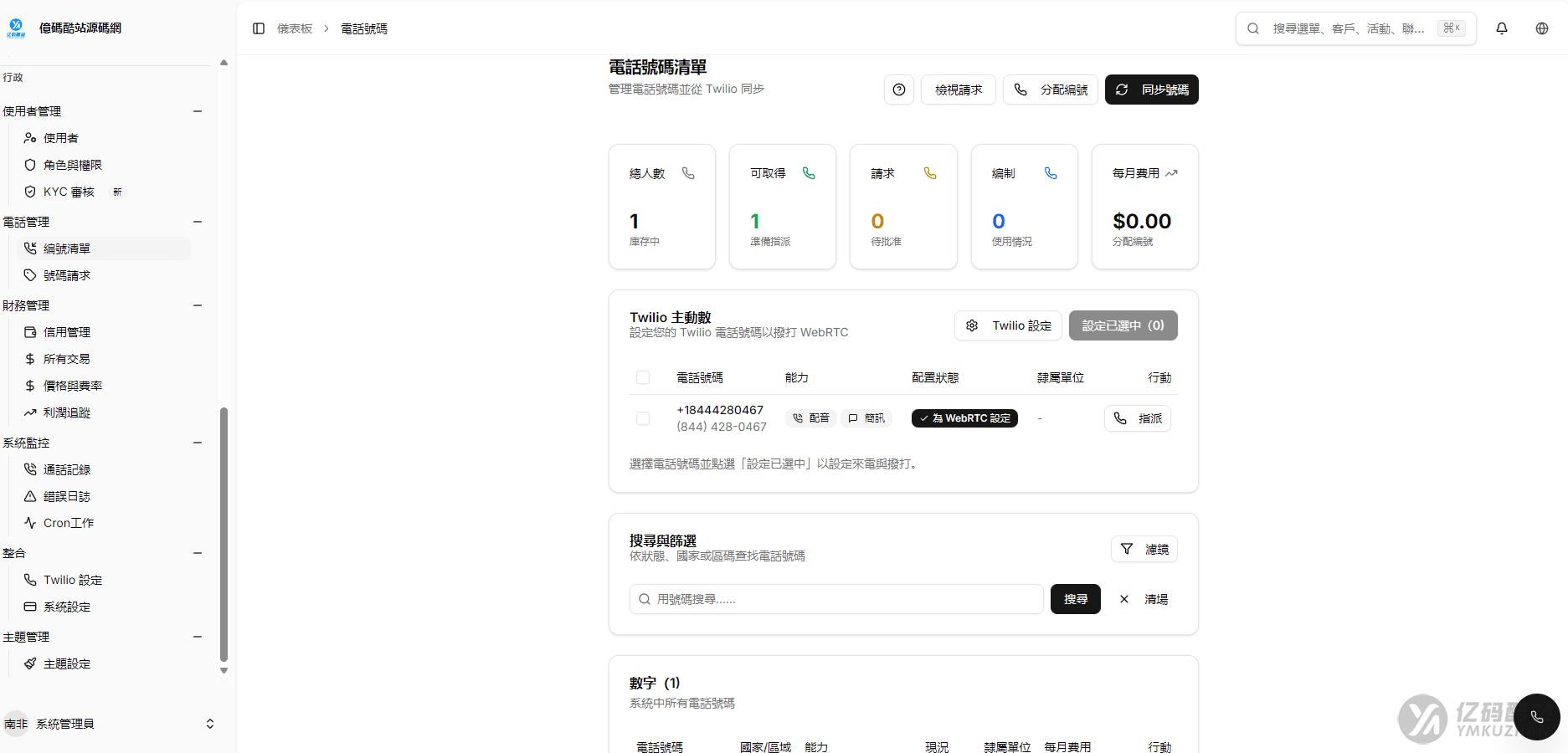Navigate to 儀表板 in the breadcrumb
Screen dimensions: 1568x753
(x=295, y=28)
